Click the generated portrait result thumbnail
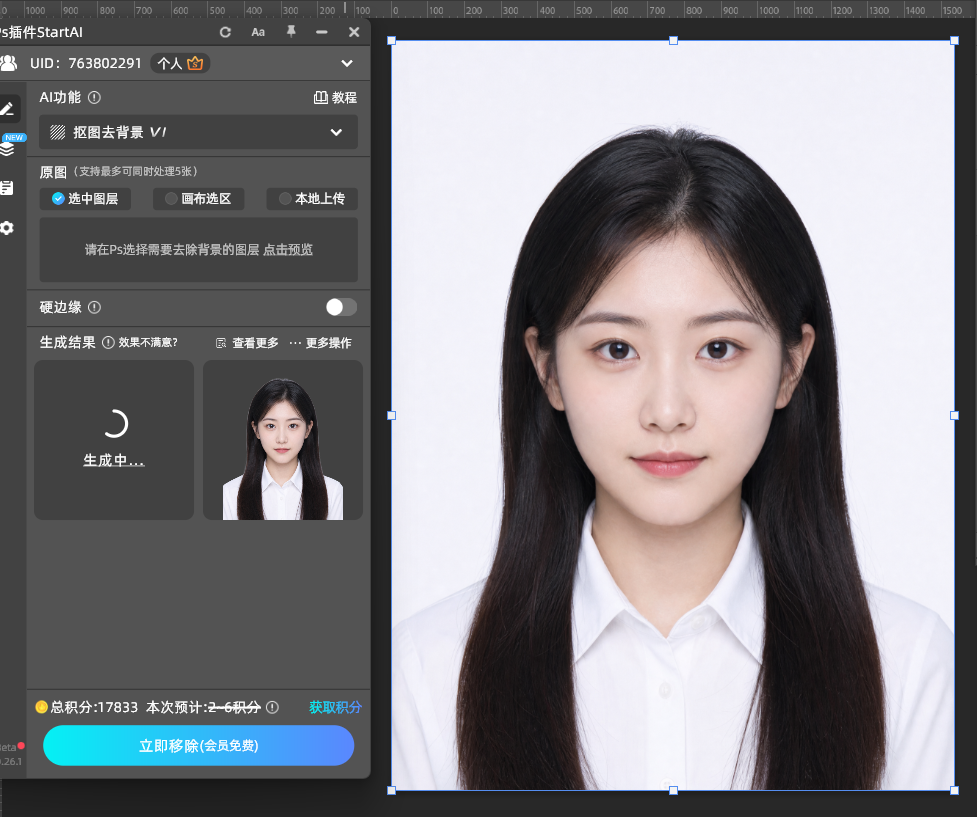Screen dimensions: 977x817 tap(283, 440)
